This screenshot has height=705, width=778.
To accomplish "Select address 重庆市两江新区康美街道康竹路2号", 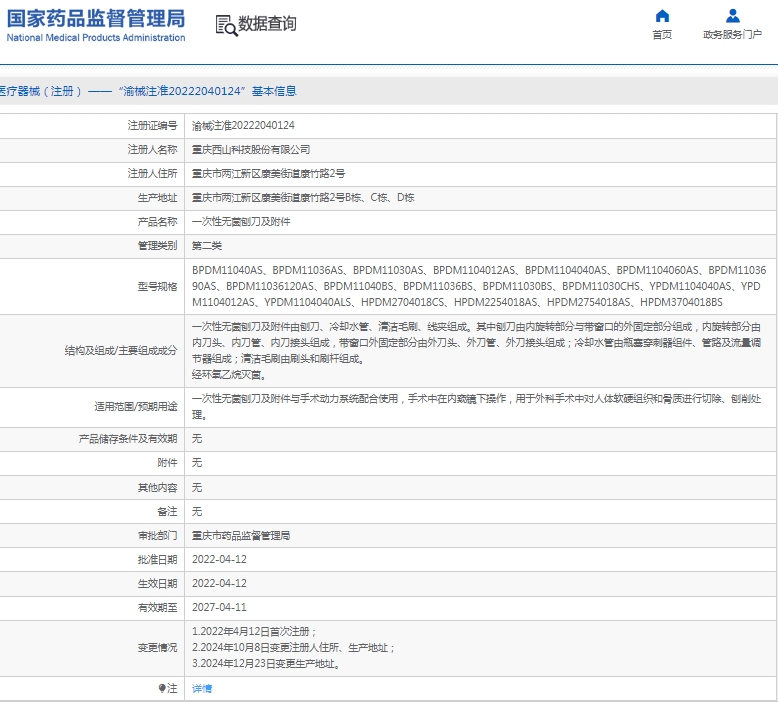I will coord(268,173).
